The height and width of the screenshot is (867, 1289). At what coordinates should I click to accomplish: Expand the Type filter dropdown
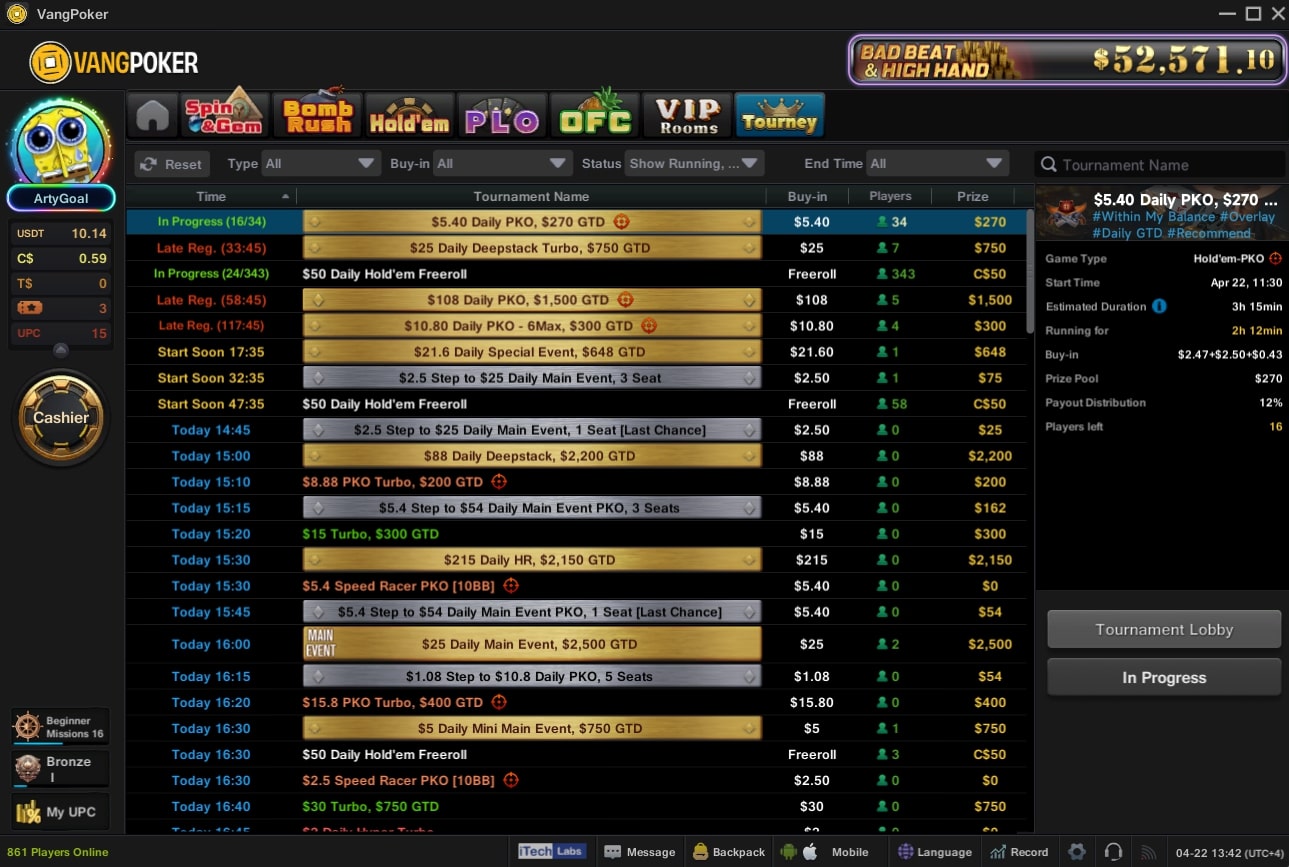[x=320, y=164]
